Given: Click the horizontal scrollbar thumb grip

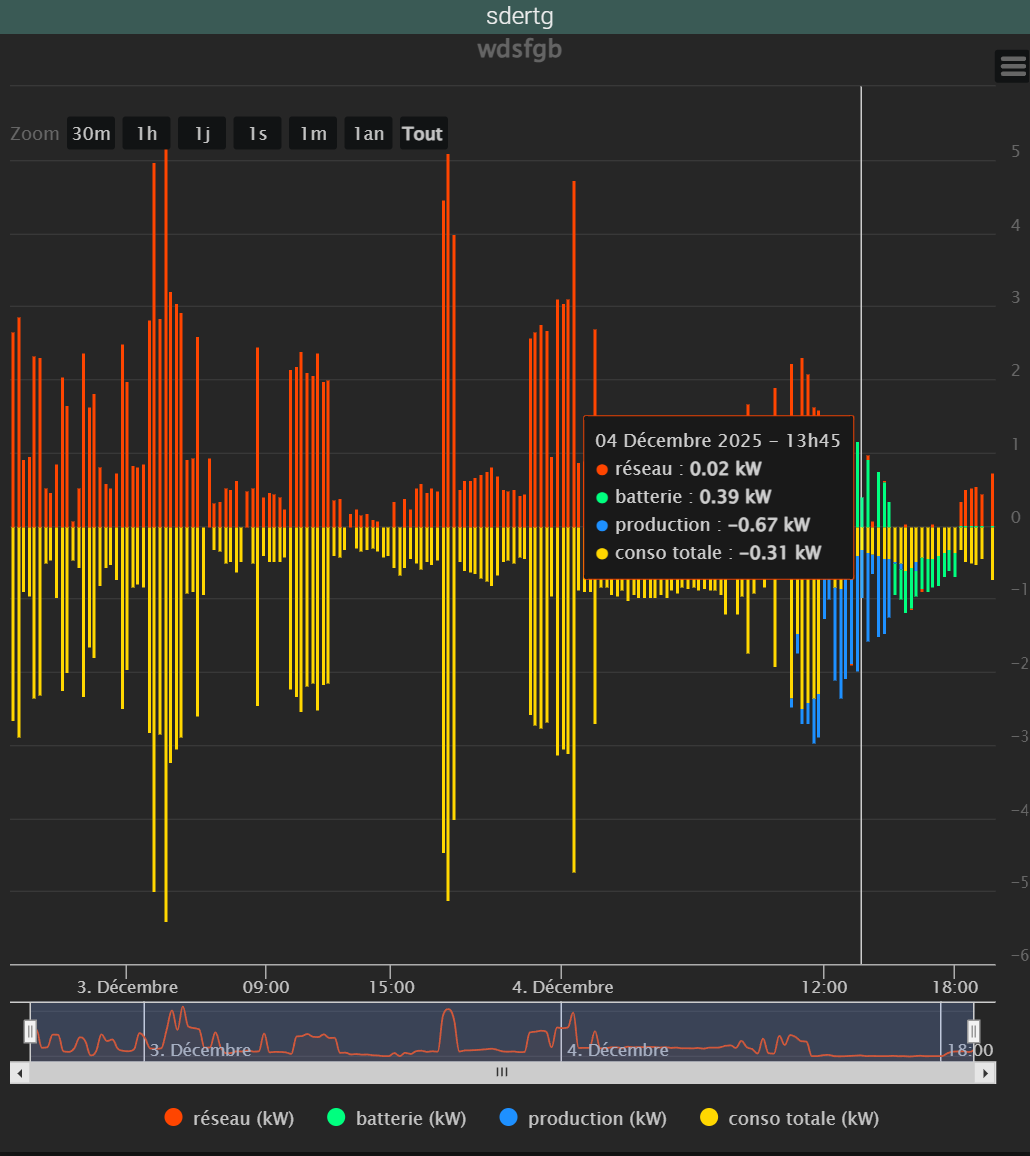Looking at the screenshot, I should [x=502, y=1073].
